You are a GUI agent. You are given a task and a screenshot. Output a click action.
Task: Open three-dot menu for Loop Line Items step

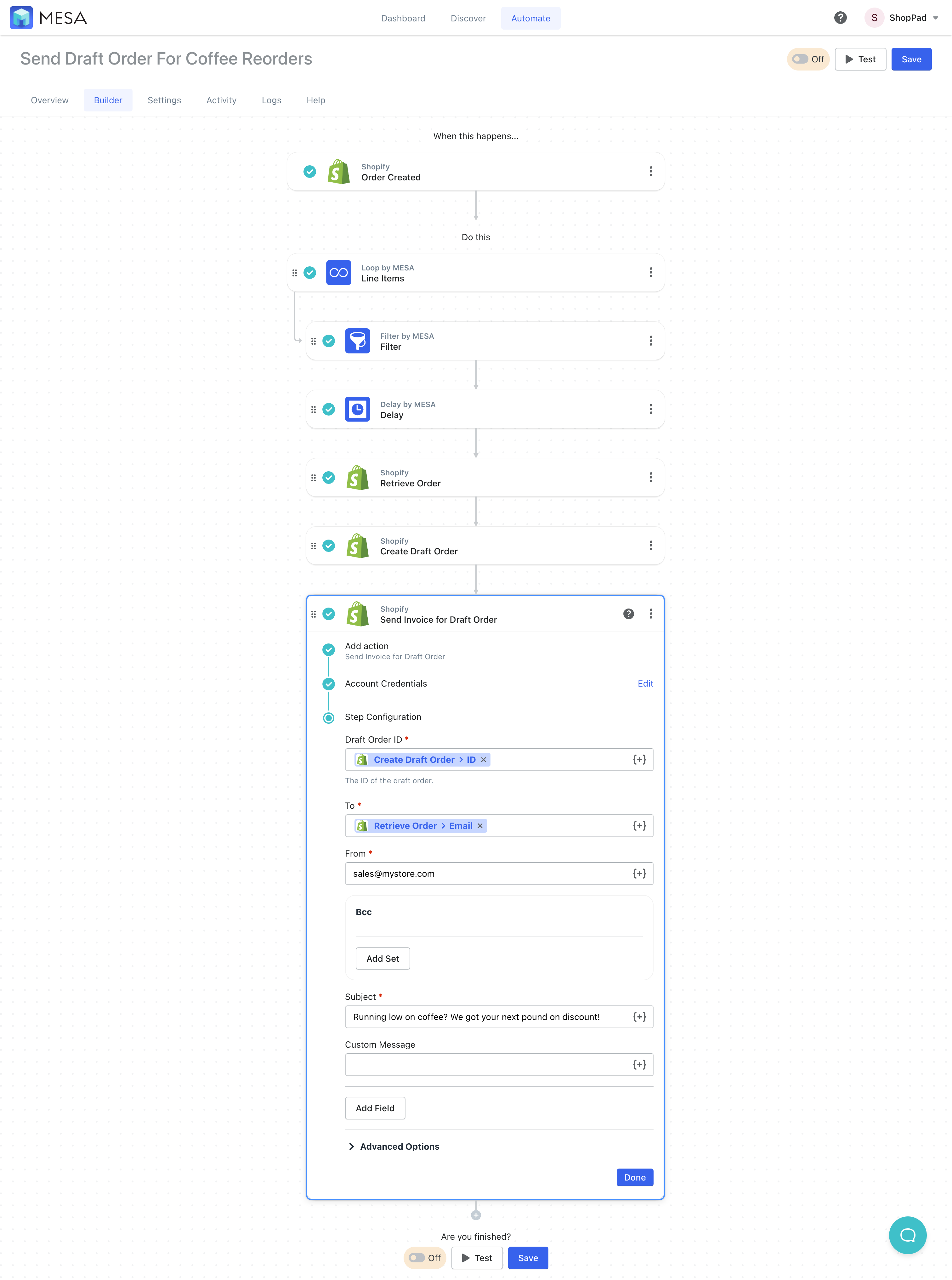[x=651, y=273]
